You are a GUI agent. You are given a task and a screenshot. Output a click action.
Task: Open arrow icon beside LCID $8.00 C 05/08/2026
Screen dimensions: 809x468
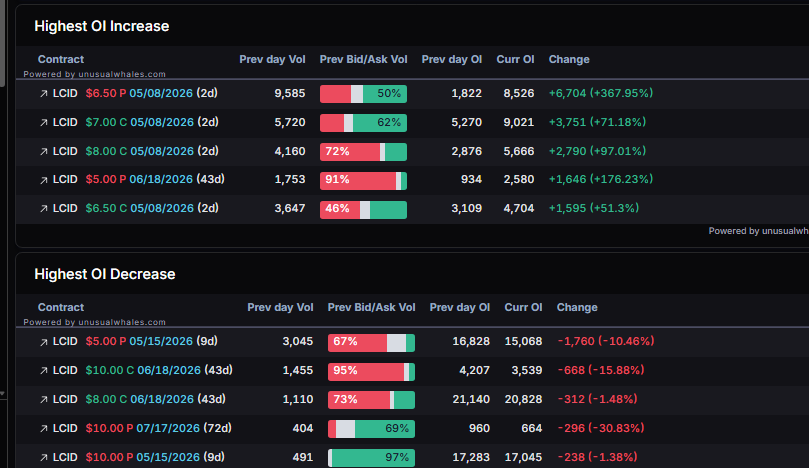44,152
